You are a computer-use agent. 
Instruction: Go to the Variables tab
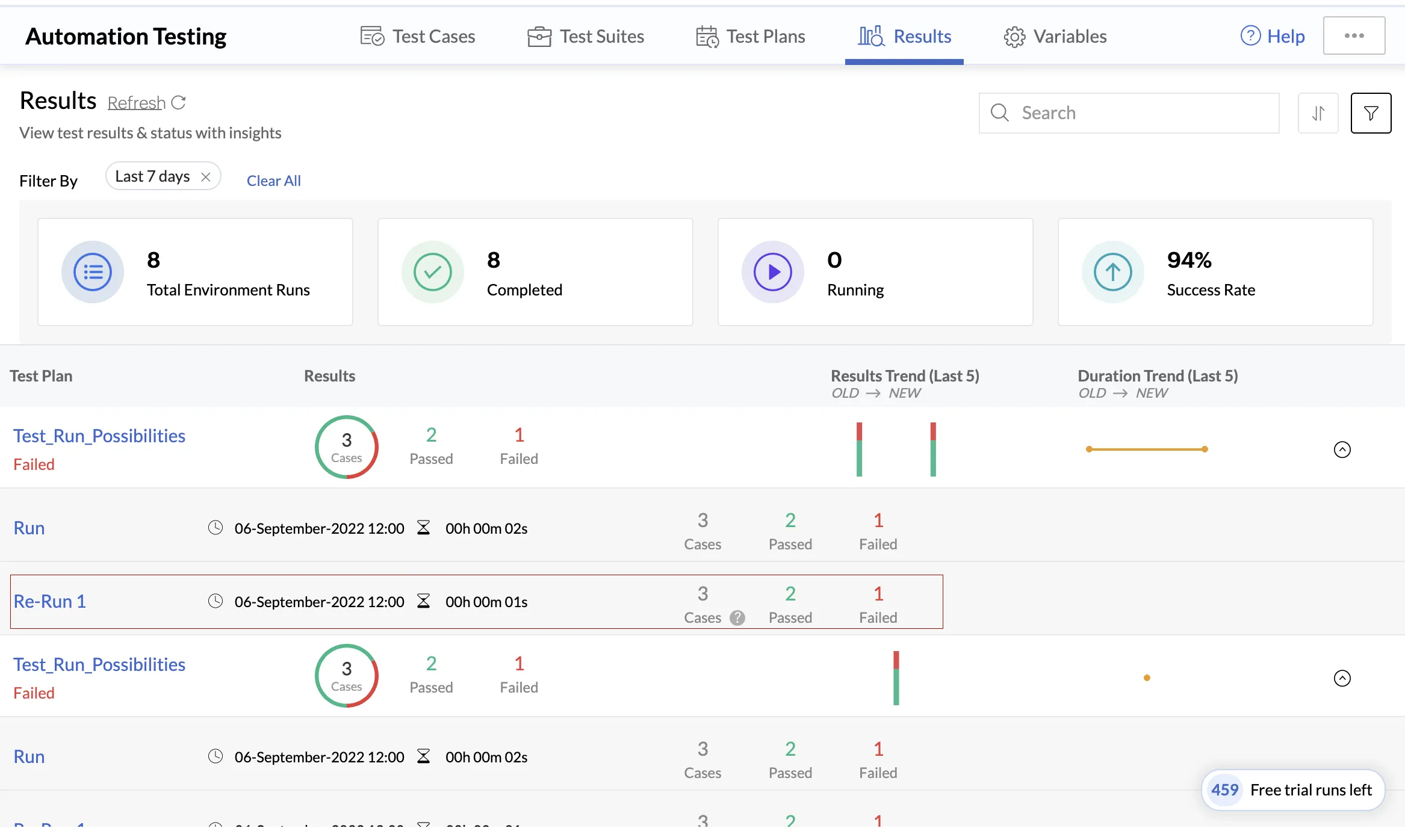(1055, 36)
